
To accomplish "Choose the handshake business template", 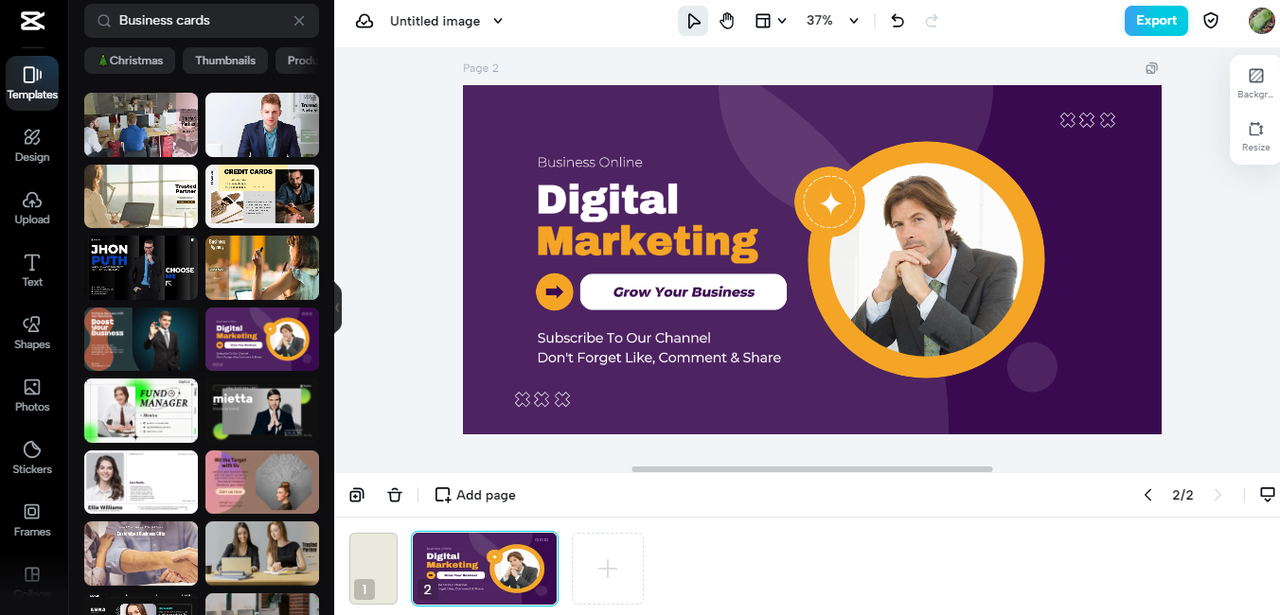I will pyautogui.click(x=140, y=553).
